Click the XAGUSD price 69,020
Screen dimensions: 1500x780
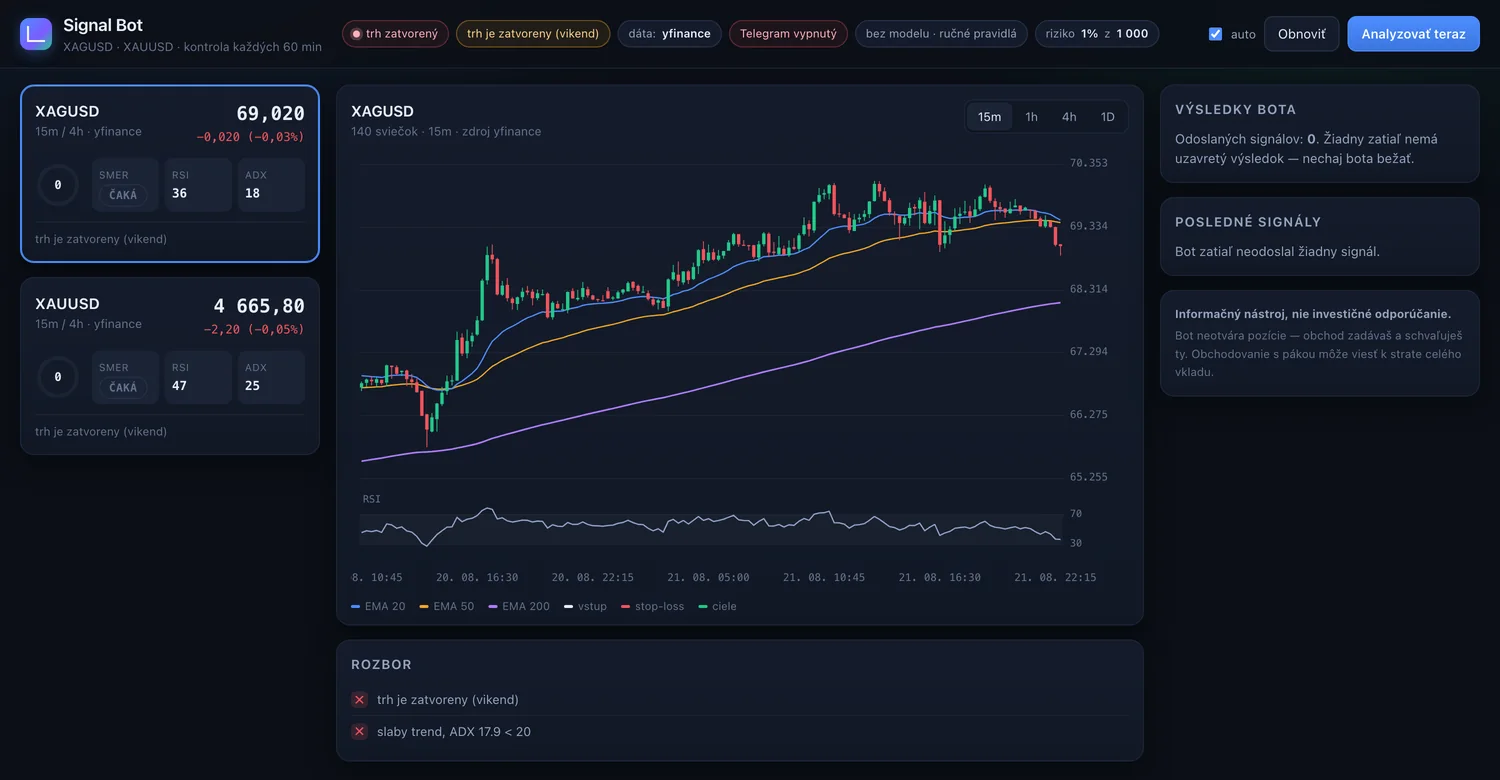coord(270,114)
